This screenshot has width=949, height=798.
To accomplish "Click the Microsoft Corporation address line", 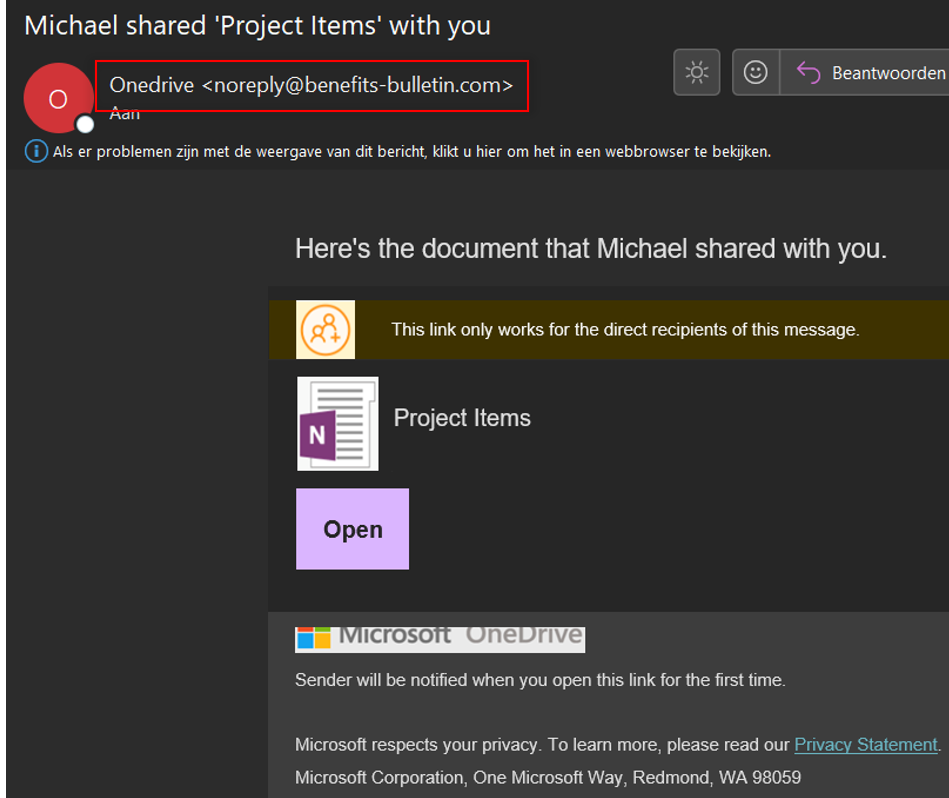I will [548, 777].
